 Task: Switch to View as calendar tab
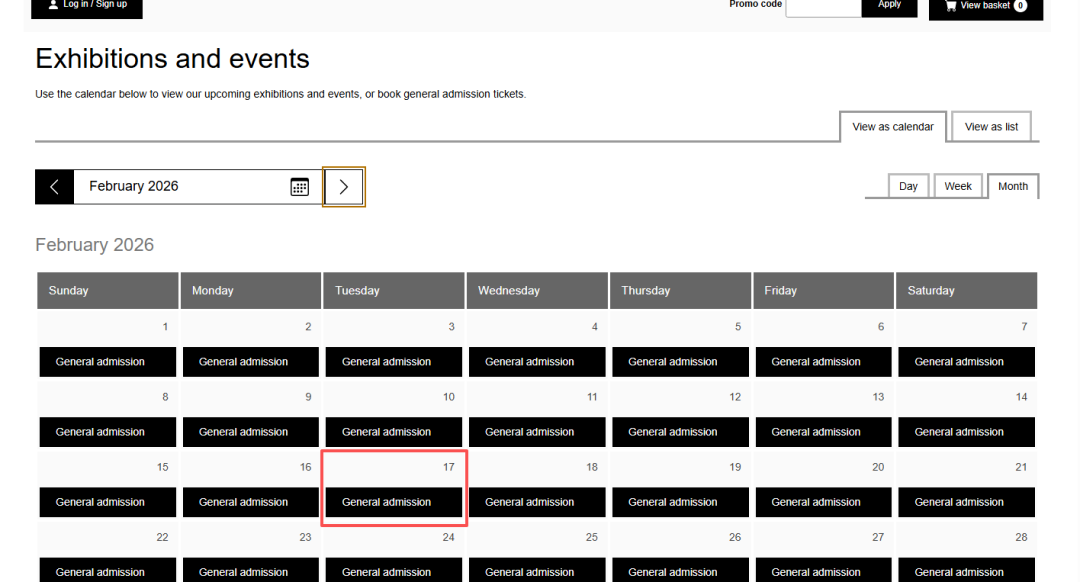coord(892,127)
